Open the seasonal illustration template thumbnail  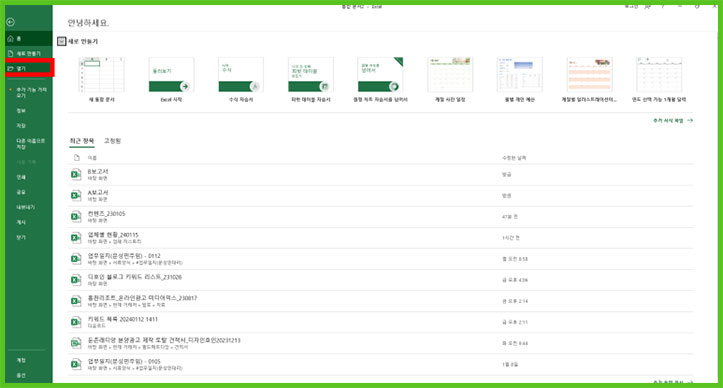point(589,75)
